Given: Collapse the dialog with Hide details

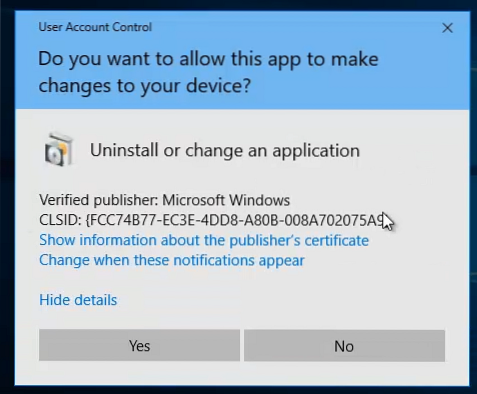Looking at the screenshot, I should tap(78, 300).
